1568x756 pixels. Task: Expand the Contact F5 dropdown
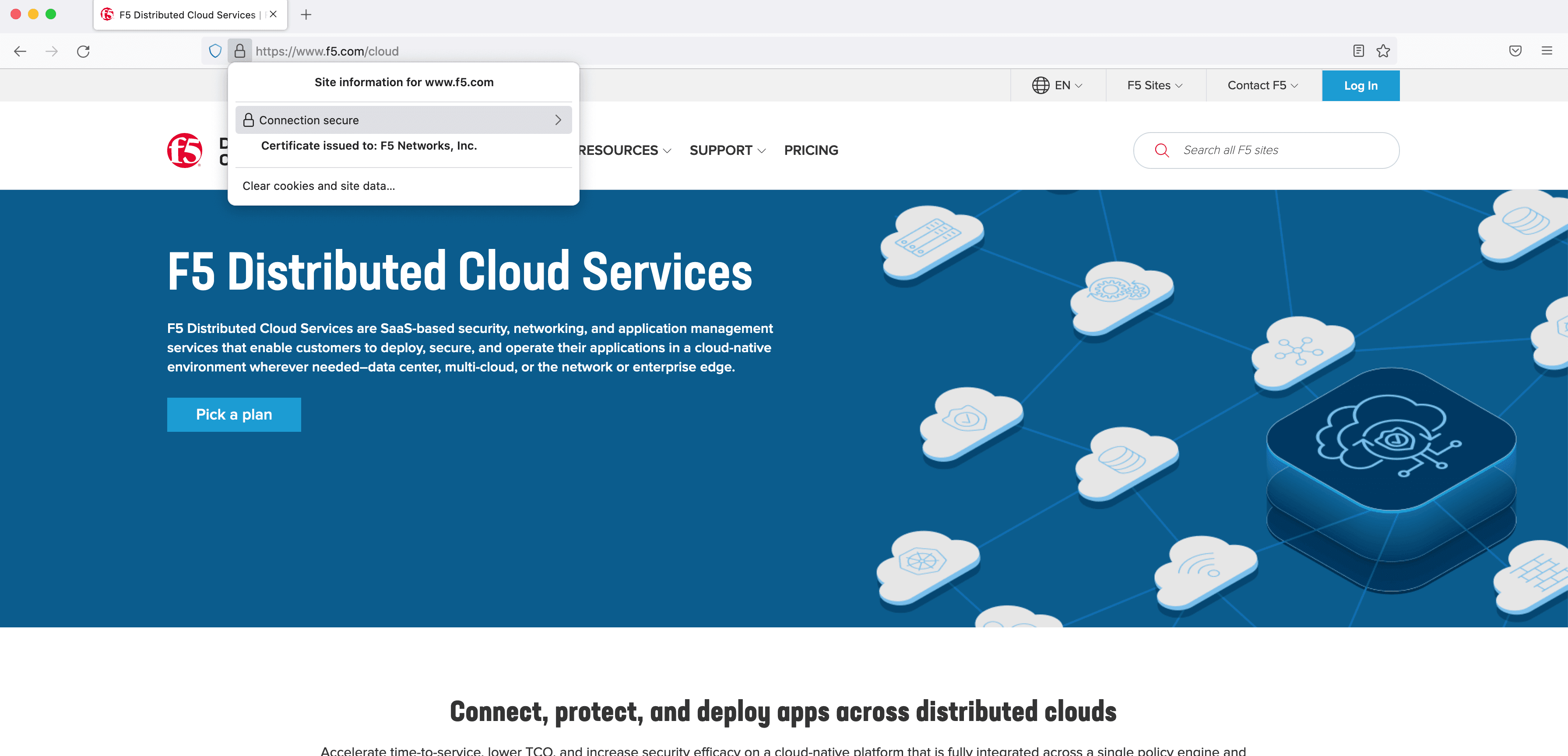coord(1262,86)
